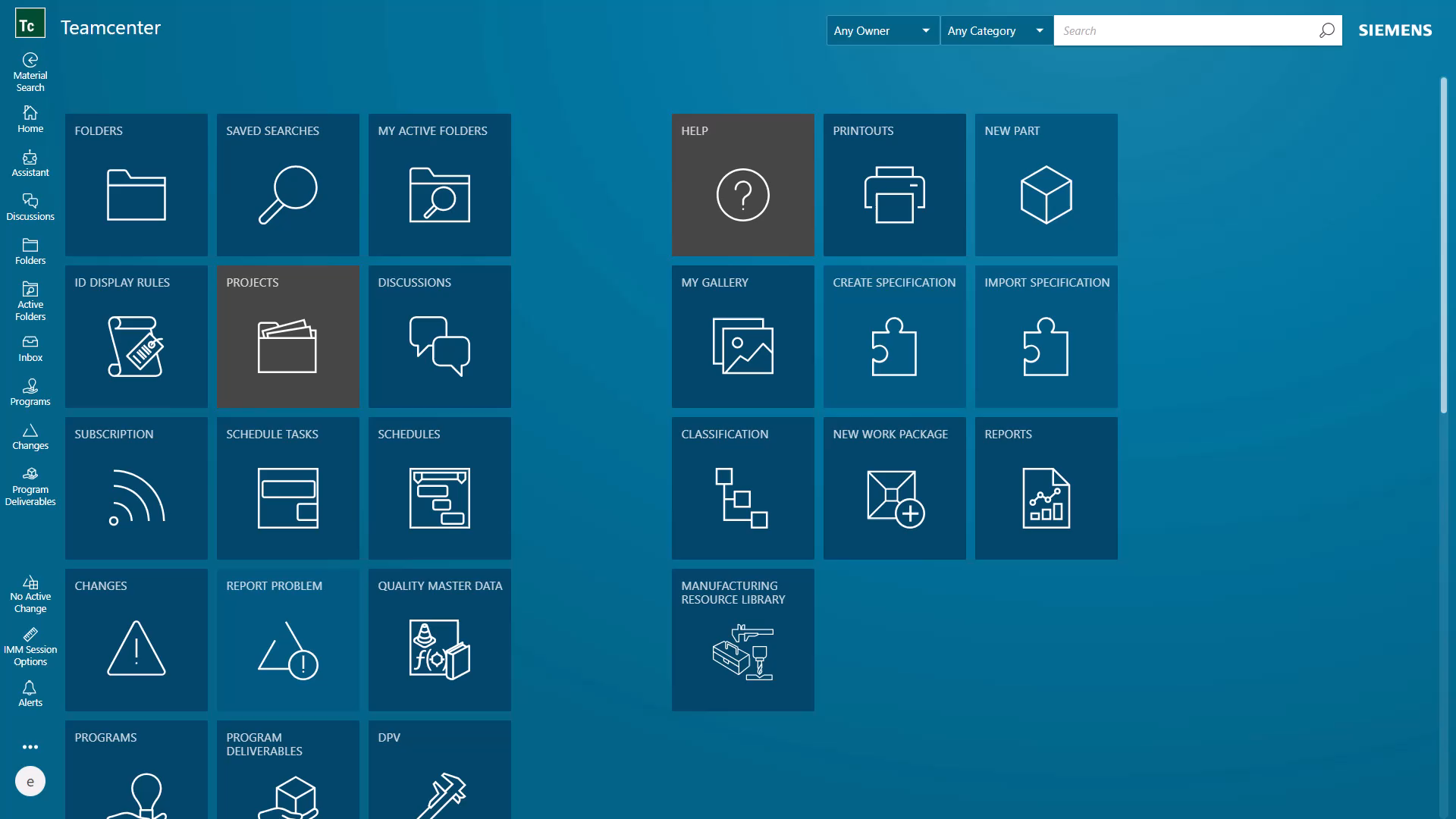
Task: Go to Home in the sidebar
Action: coord(30,119)
